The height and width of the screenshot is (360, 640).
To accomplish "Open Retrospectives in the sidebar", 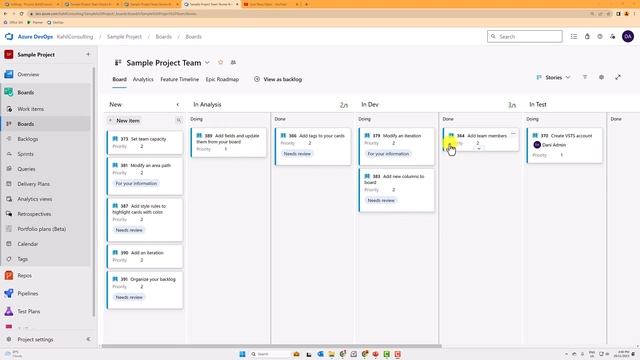I will [34, 214].
